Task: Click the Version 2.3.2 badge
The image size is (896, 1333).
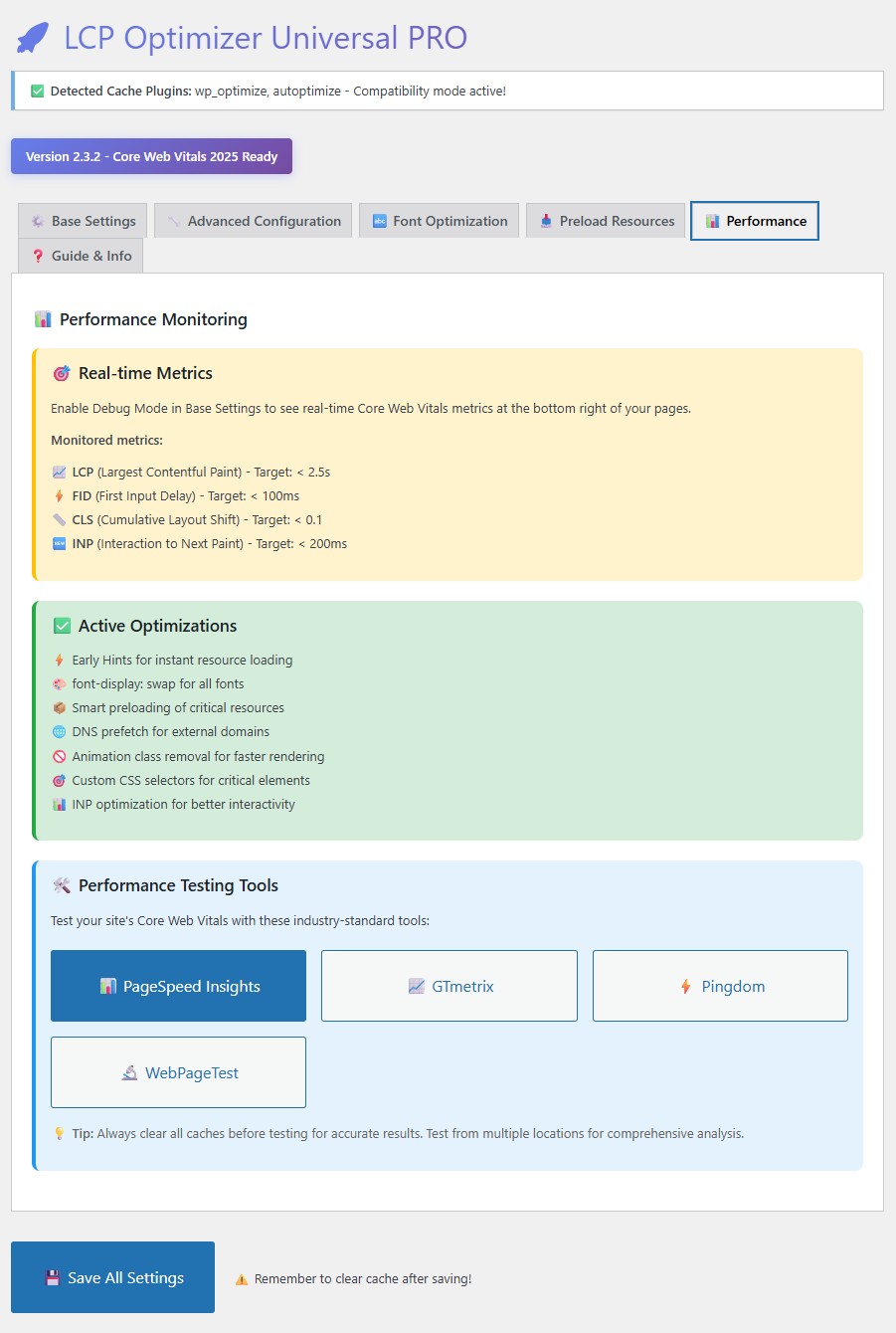Action: 151,156
